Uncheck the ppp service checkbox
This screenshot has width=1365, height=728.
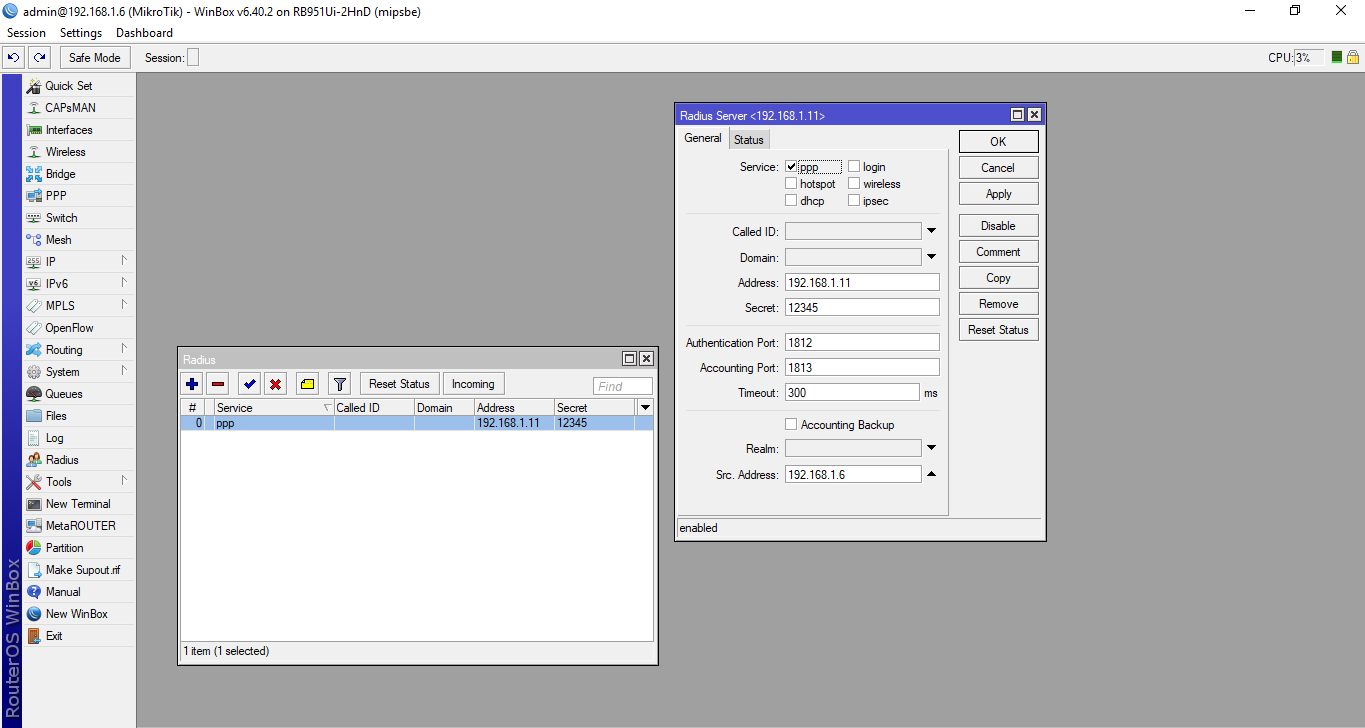click(x=791, y=167)
